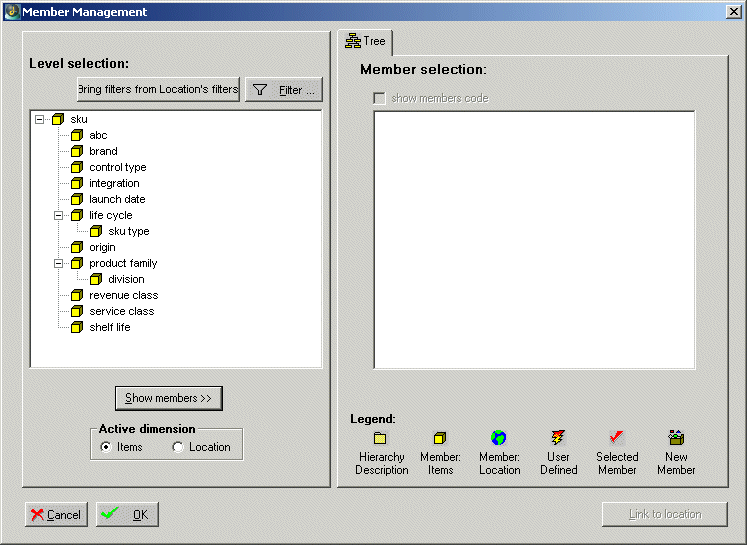This screenshot has width=747, height=545.
Task: Click the cube icon beside shelf life
Action: pos(77,327)
